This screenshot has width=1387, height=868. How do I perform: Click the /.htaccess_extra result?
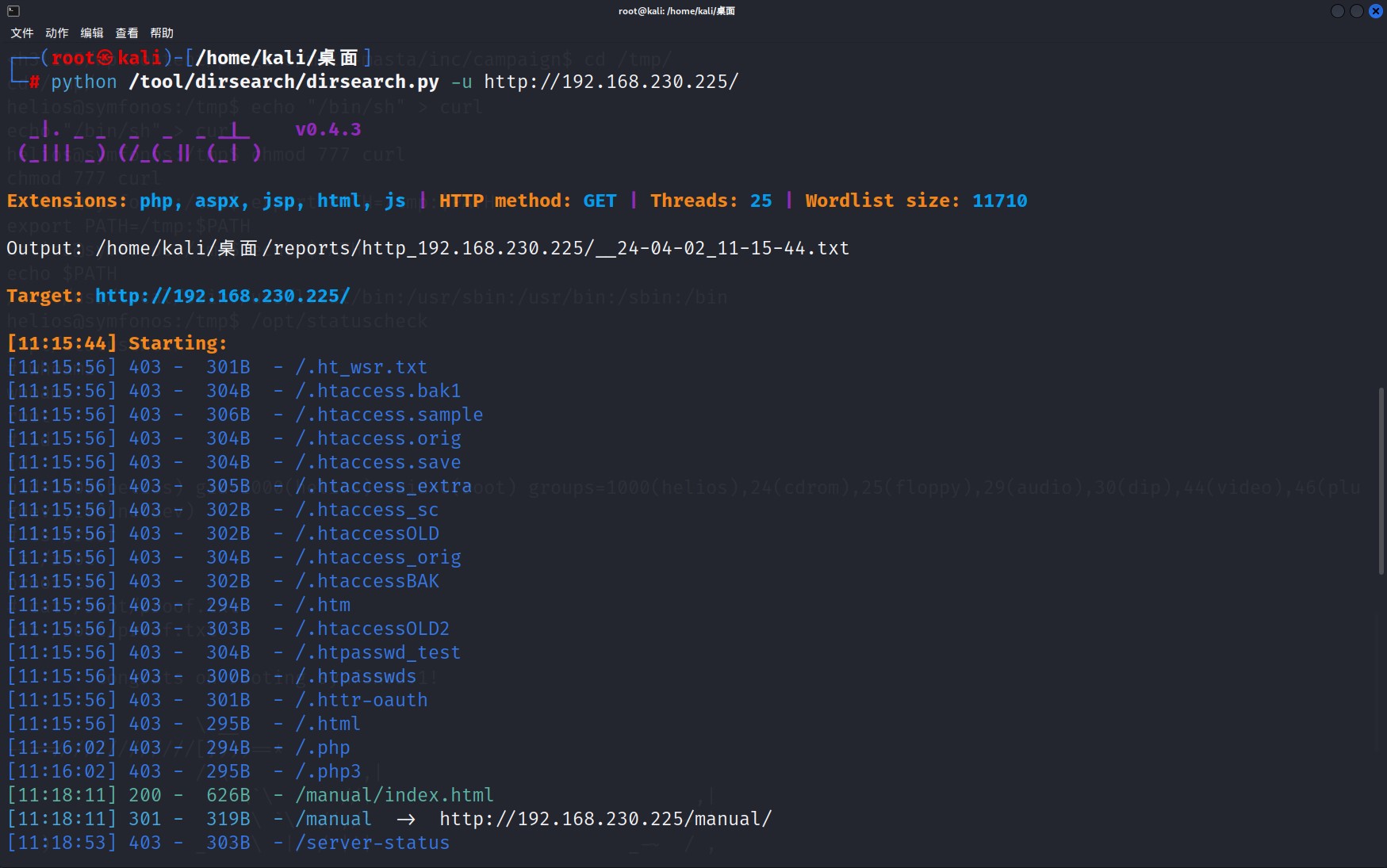pyautogui.click(x=383, y=486)
